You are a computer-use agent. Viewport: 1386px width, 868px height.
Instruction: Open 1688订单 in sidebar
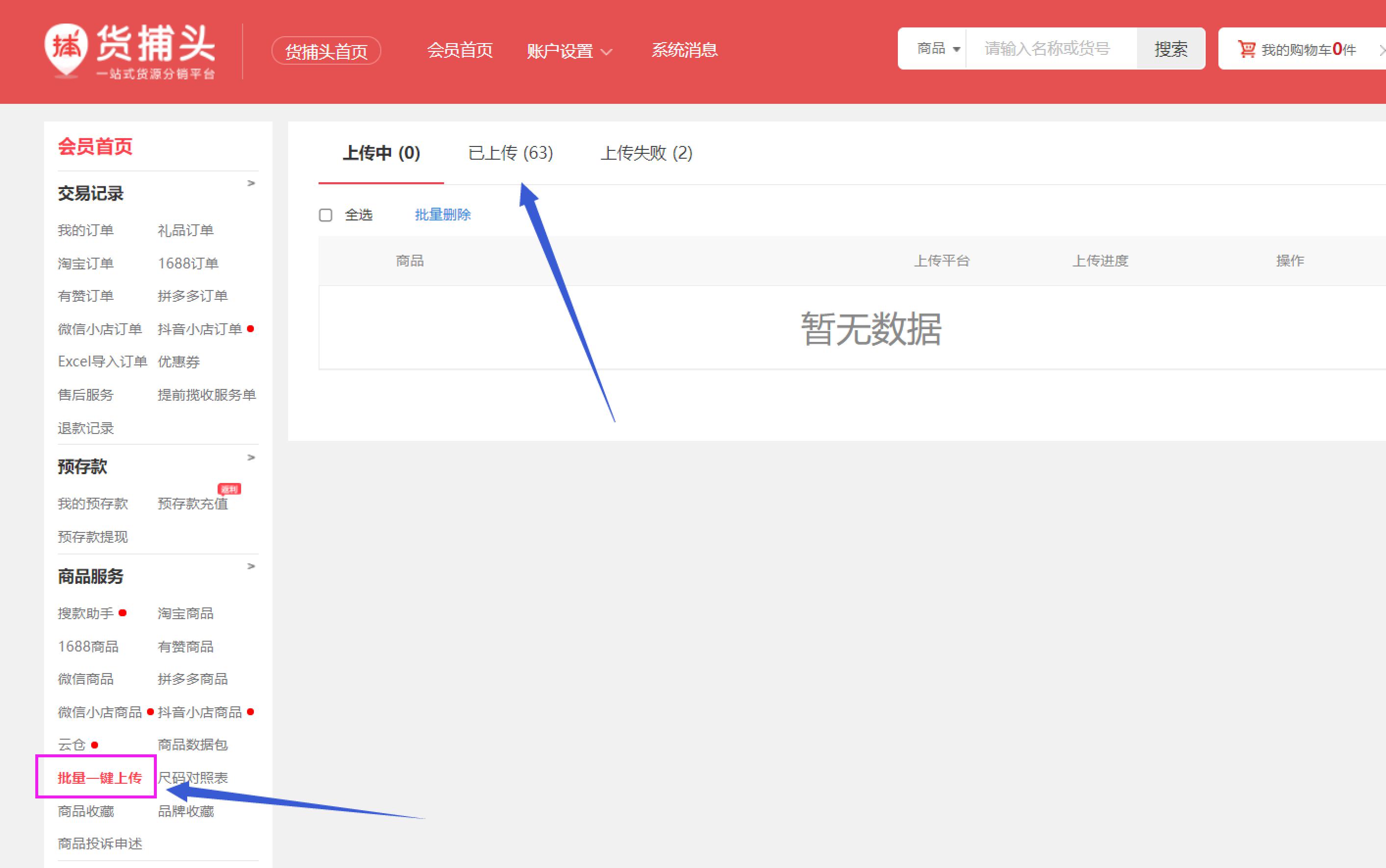[188, 264]
